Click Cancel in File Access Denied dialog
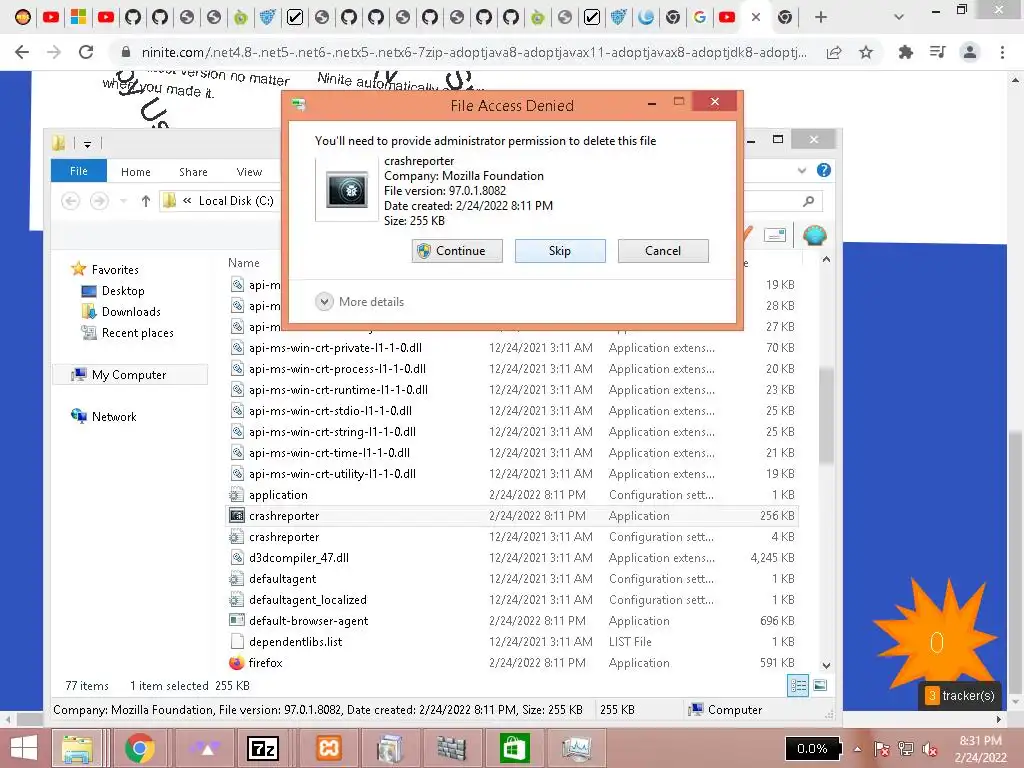The image size is (1024, 768). click(663, 251)
